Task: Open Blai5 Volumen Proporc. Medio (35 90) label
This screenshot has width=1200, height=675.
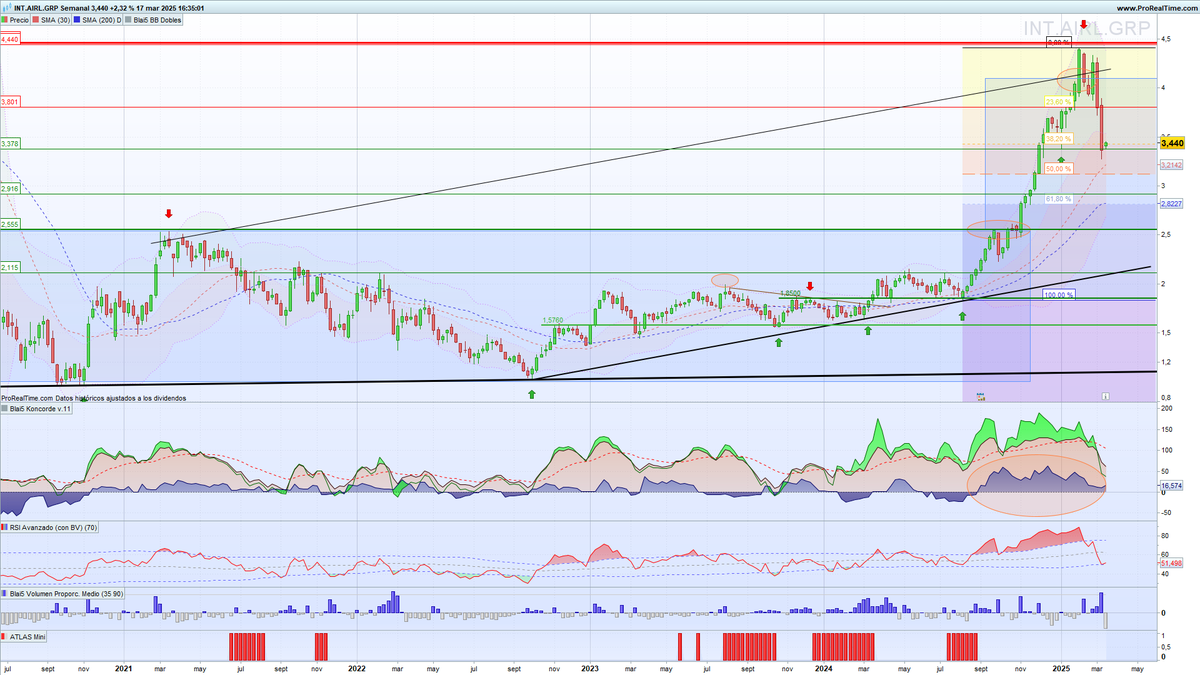Action: 62,594
